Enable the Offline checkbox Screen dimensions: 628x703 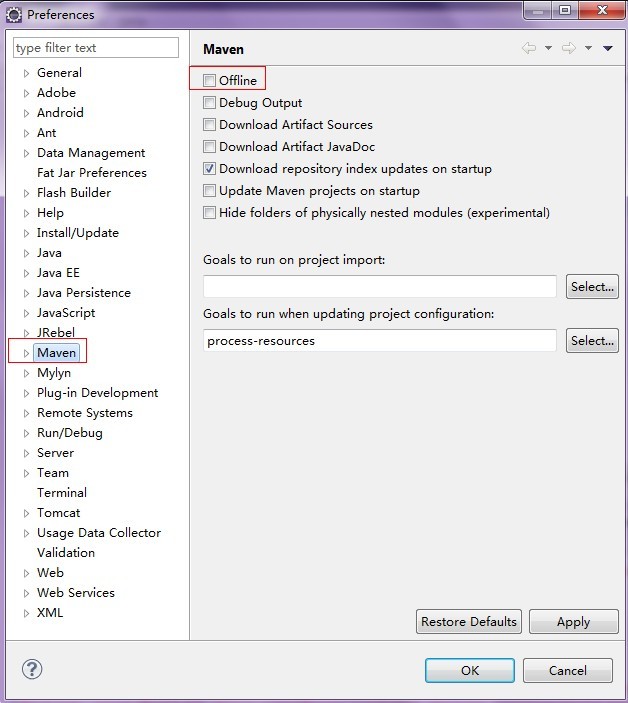click(209, 80)
